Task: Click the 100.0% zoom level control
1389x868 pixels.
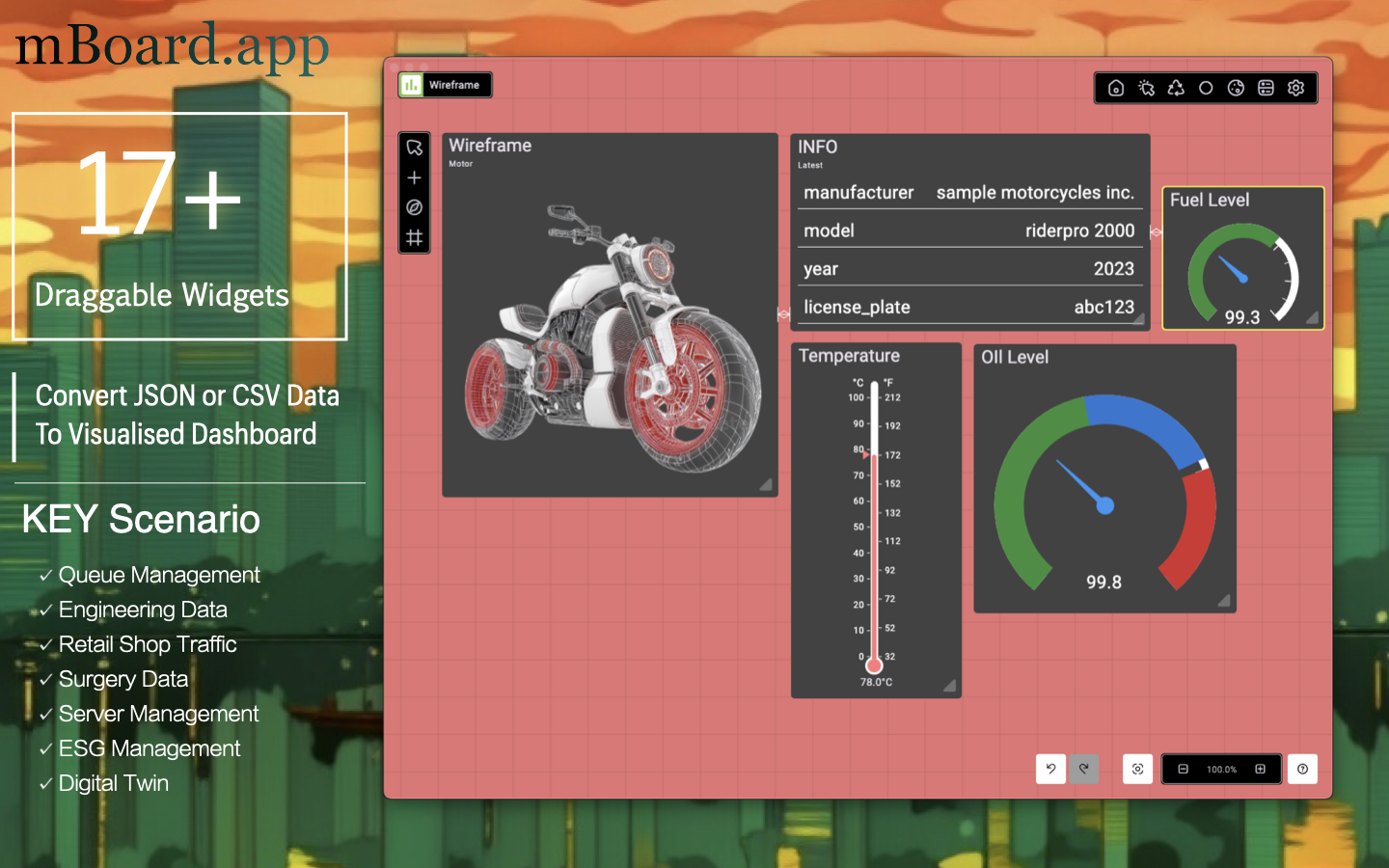Action: 1221,769
